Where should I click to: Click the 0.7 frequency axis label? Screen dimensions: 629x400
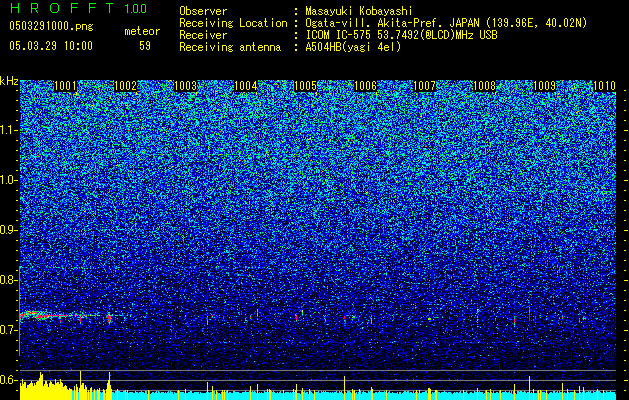pos(9,330)
